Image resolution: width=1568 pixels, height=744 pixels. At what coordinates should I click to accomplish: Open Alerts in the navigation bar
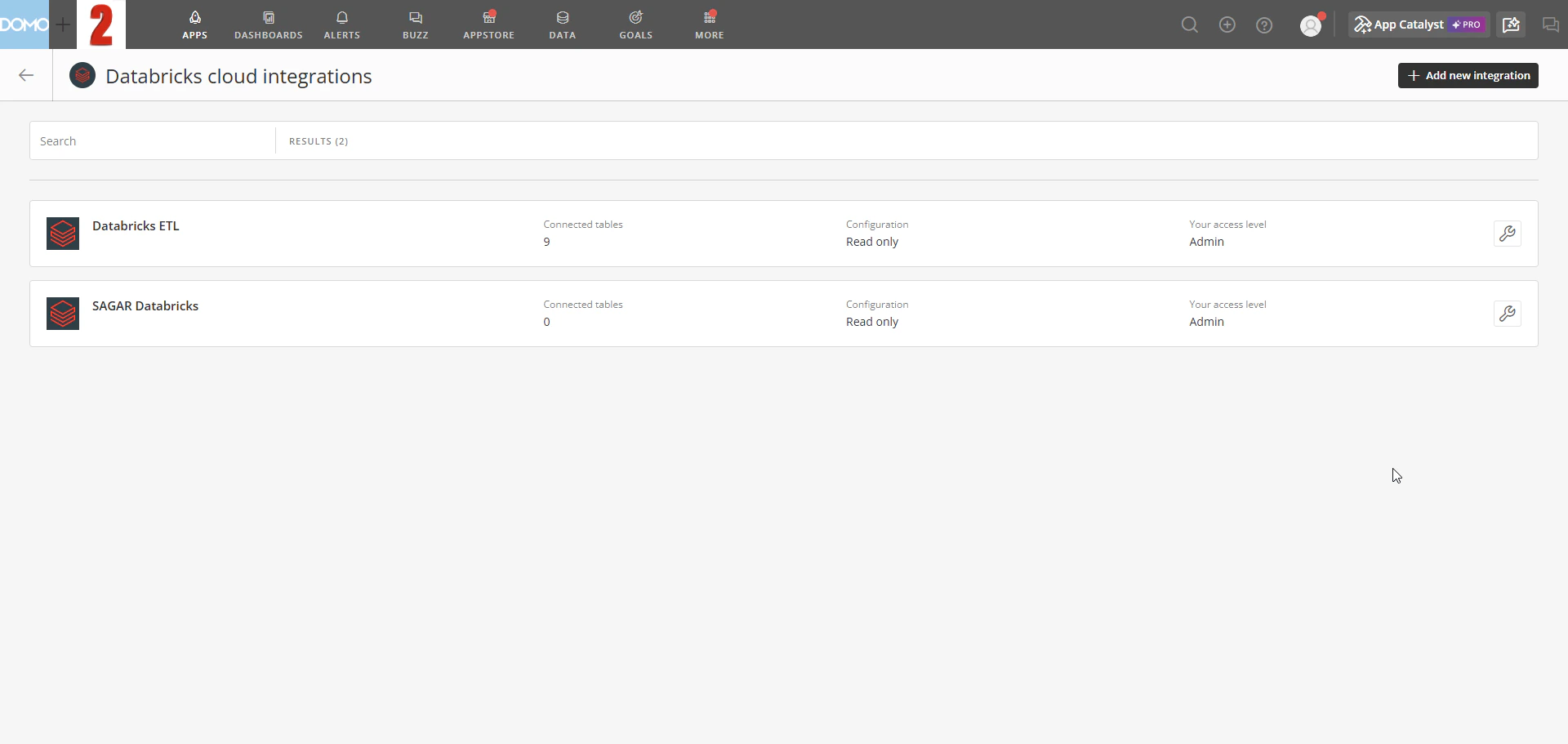point(341,25)
